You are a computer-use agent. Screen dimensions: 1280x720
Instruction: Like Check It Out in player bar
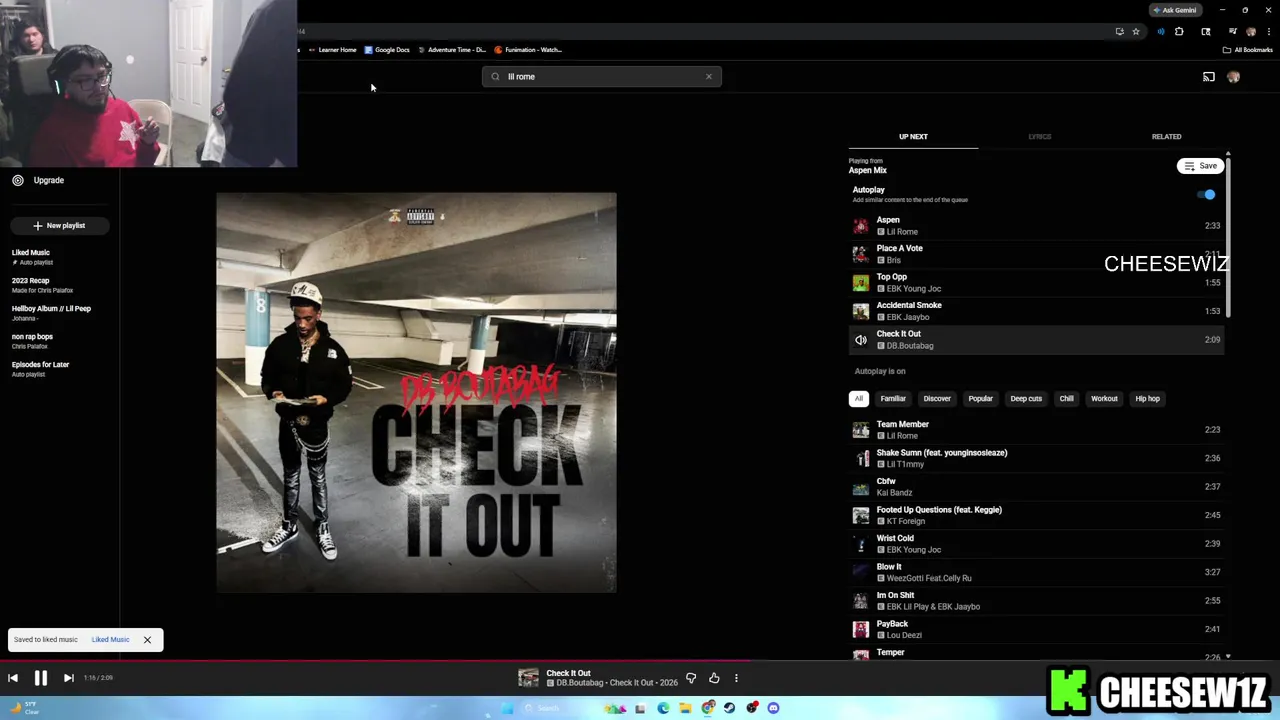tap(714, 678)
